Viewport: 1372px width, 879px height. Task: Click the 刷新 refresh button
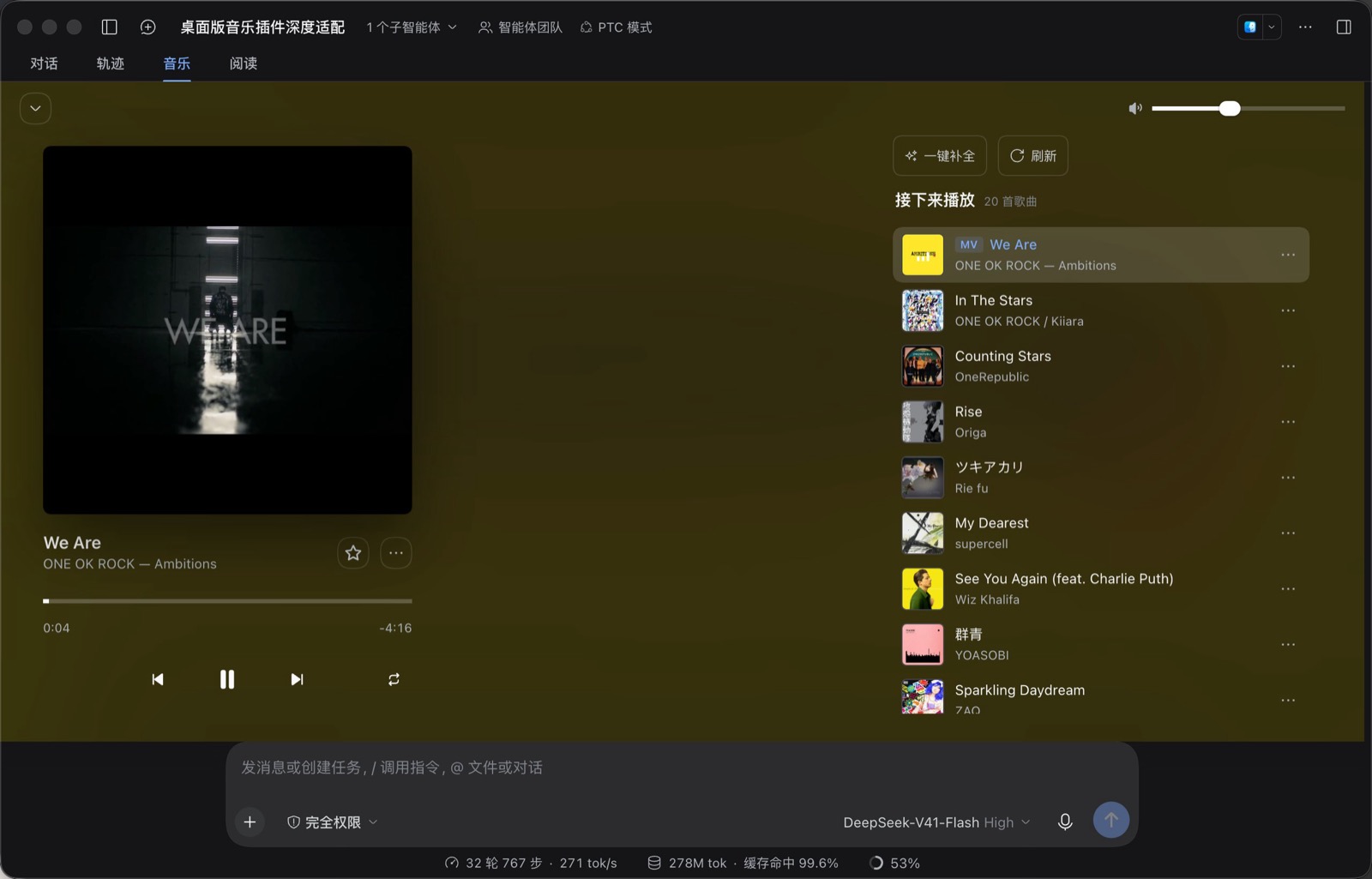1033,156
